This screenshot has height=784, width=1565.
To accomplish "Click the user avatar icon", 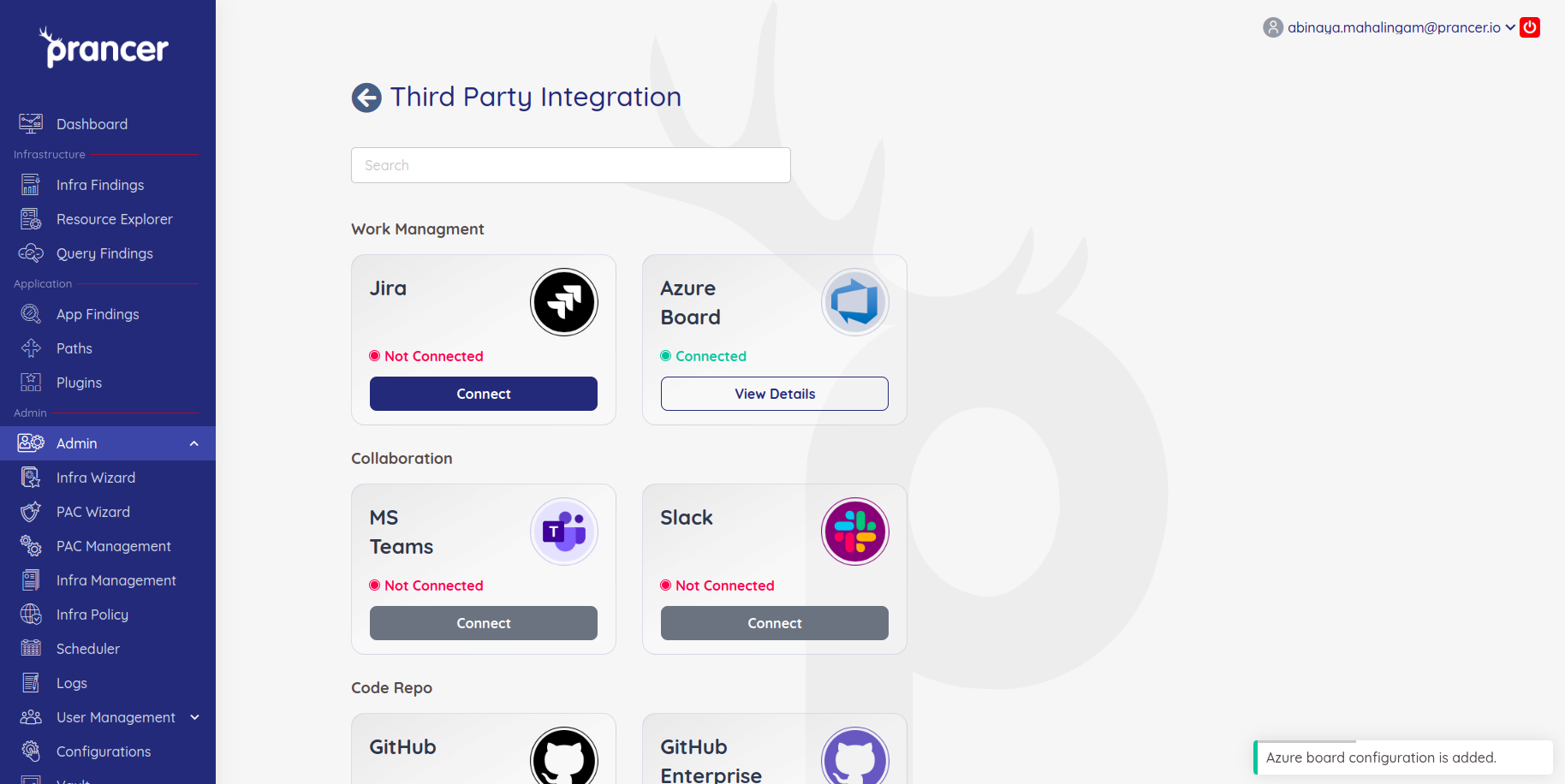I will click(x=1273, y=27).
